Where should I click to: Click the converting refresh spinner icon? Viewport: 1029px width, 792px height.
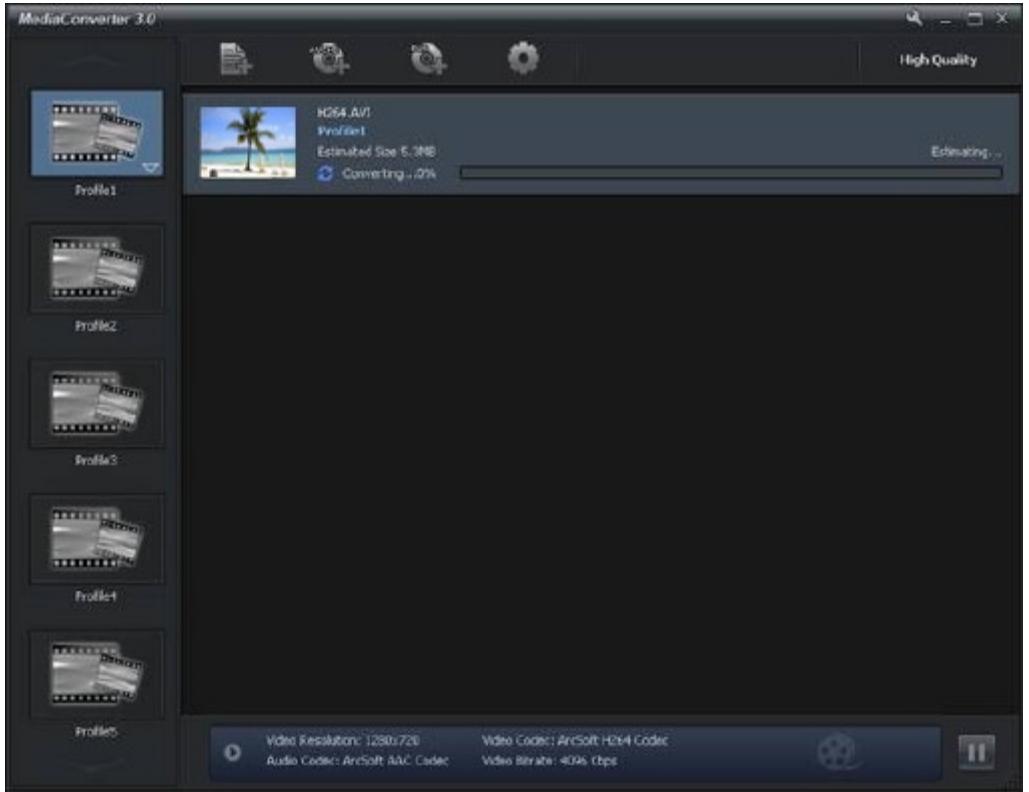coord(325,174)
